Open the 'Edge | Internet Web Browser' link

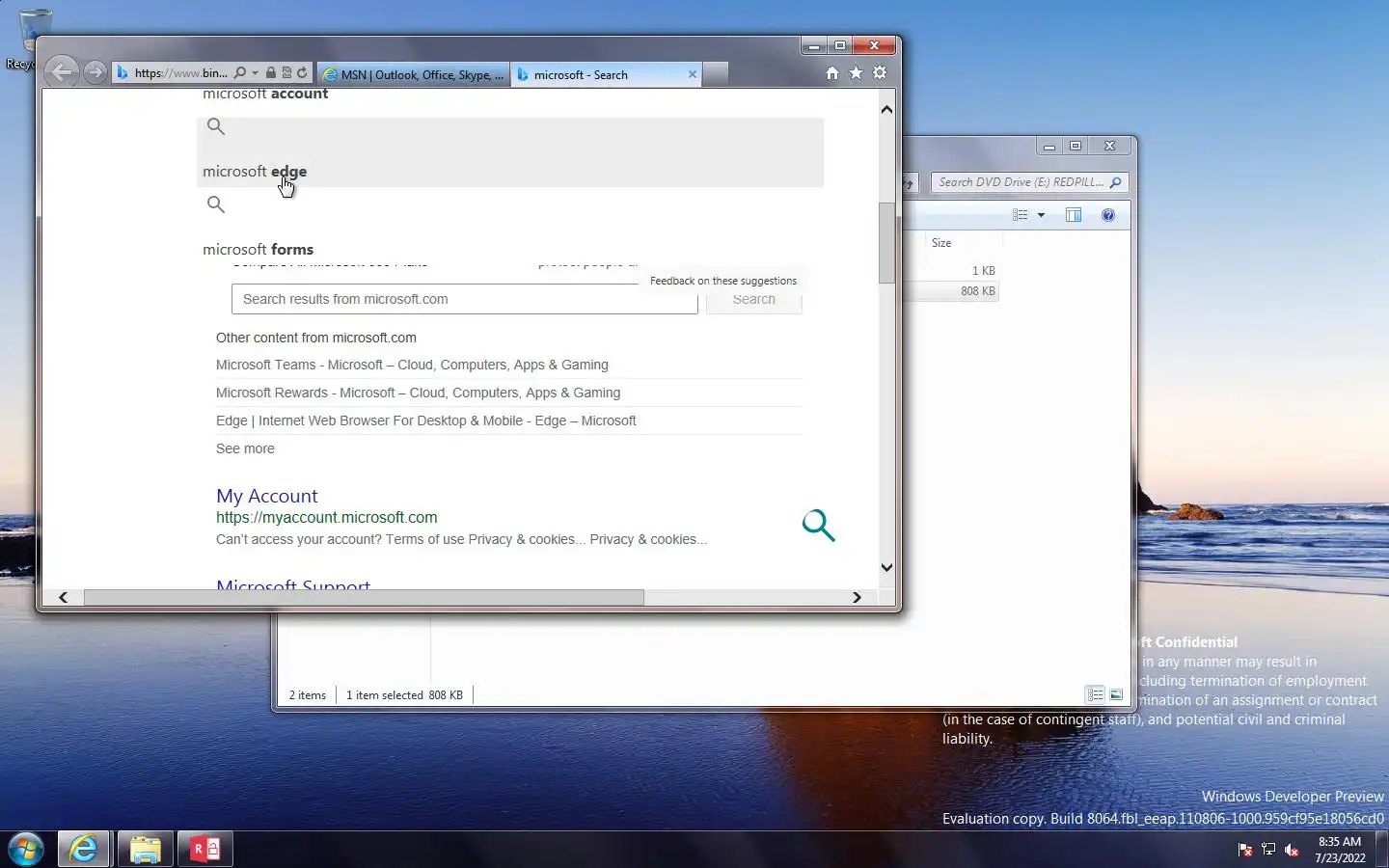tap(425, 420)
